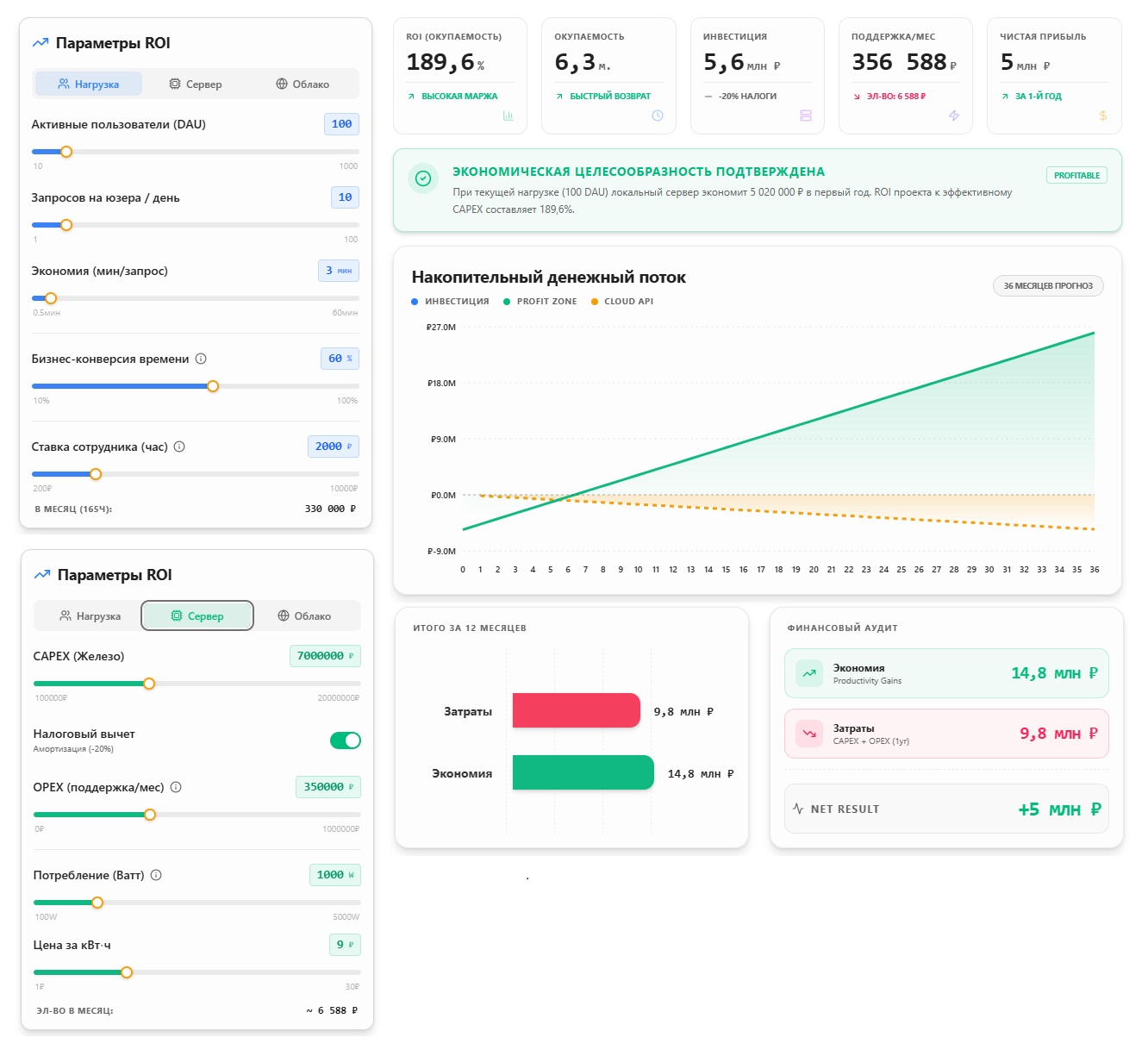Click the info icon beside Потребление (Ватт)
Image resolution: width=1148 pixels, height=1056 pixels.
click(x=156, y=875)
